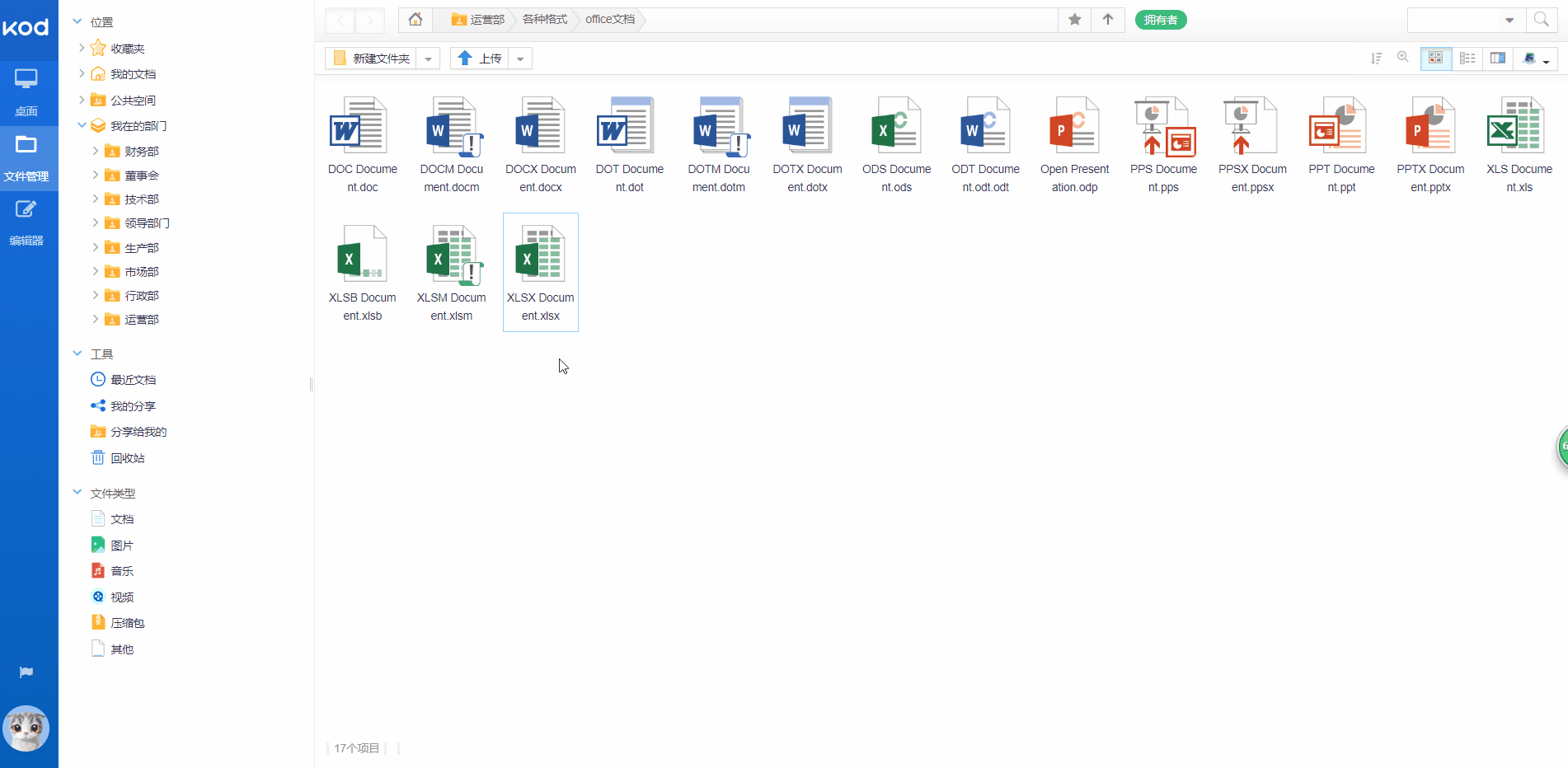
Task: Switch to split column view
Action: 1497,59
